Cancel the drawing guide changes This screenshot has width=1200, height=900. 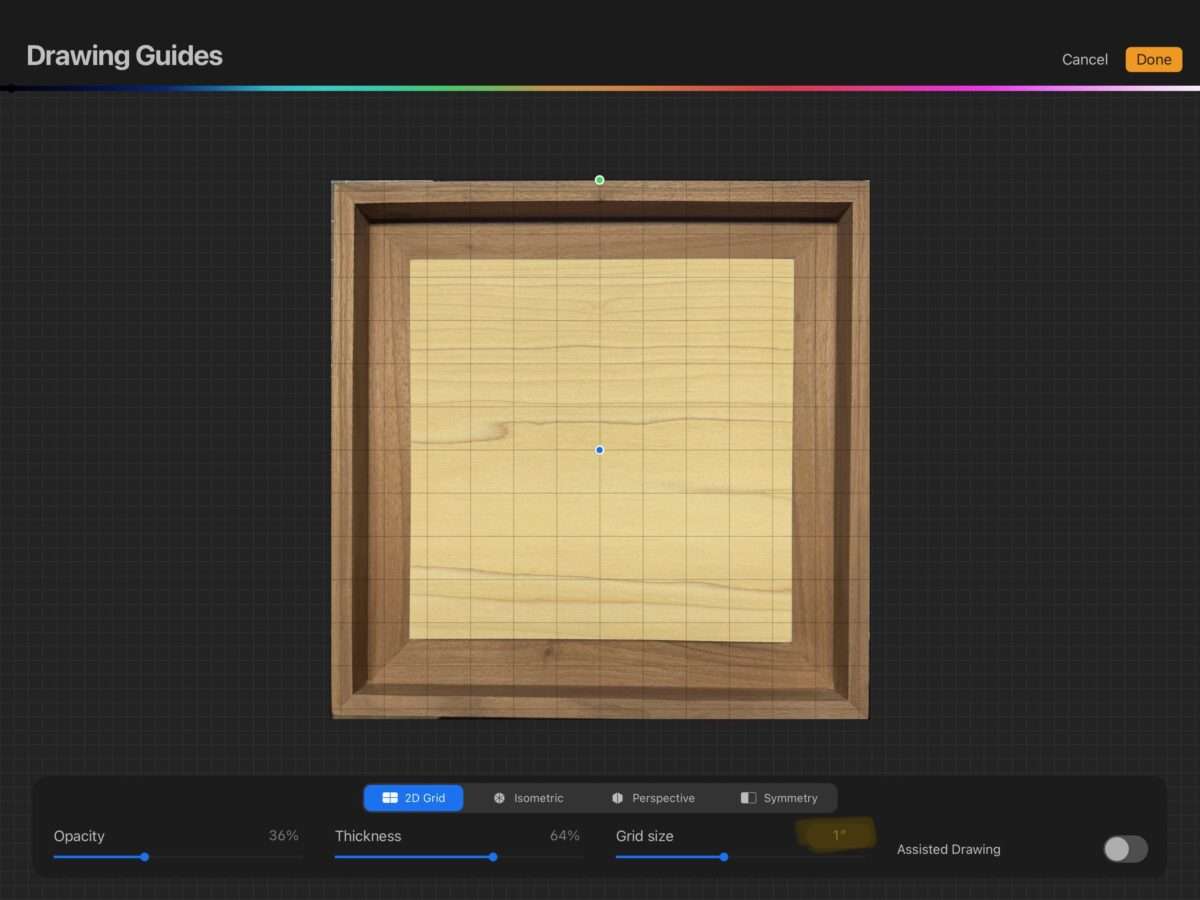click(1084, 60)
